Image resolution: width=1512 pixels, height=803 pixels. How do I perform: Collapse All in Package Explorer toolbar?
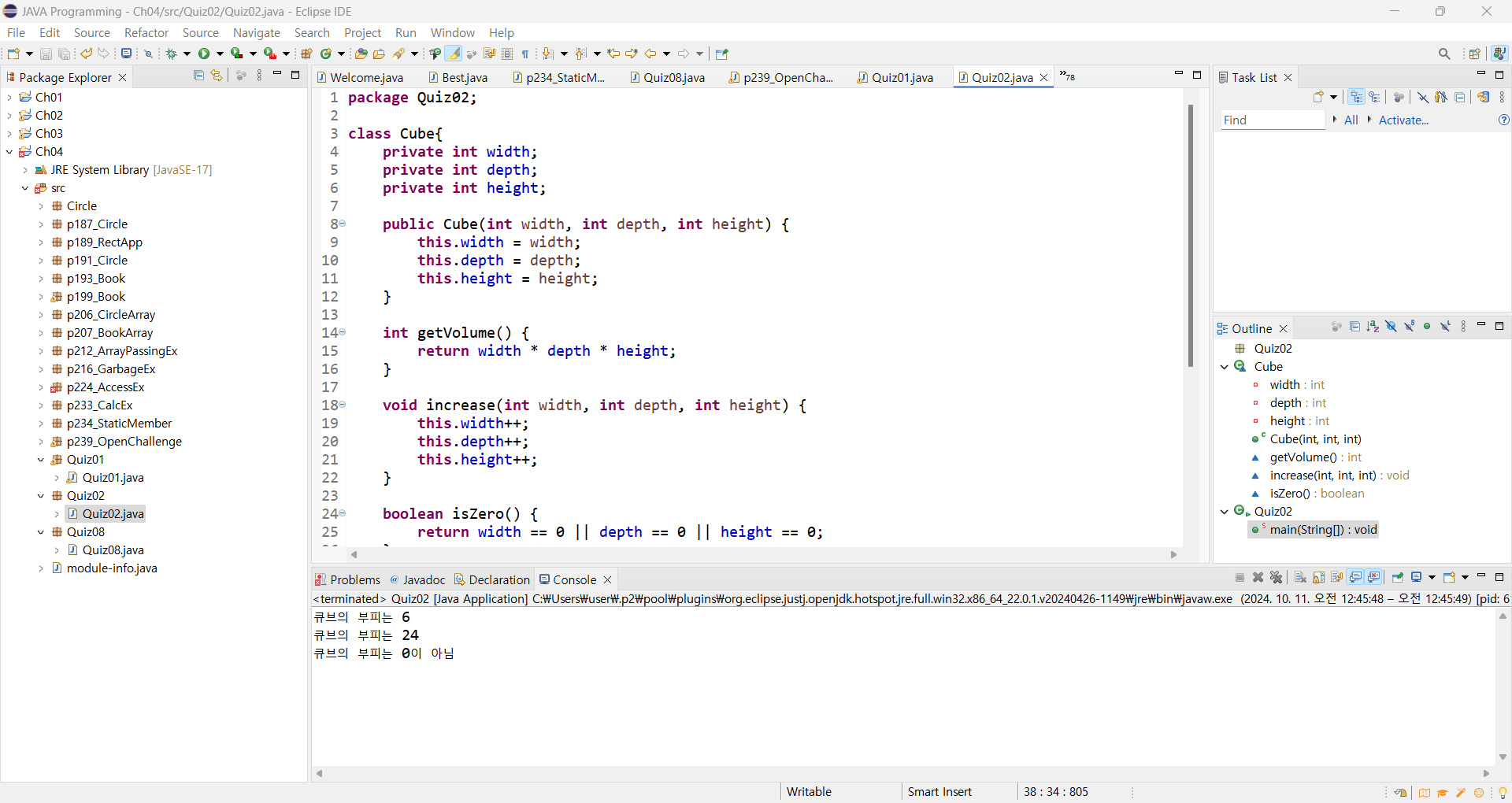[x=198, y=76]
